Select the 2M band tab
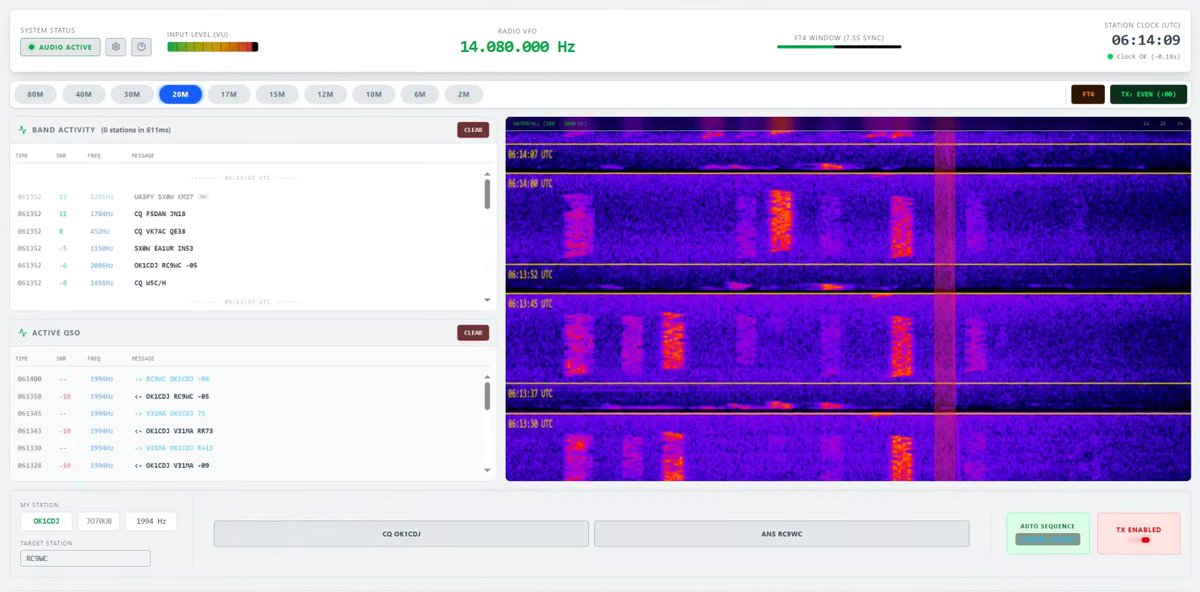Viewport: 1200px width, 592px height. pos(464,94)
